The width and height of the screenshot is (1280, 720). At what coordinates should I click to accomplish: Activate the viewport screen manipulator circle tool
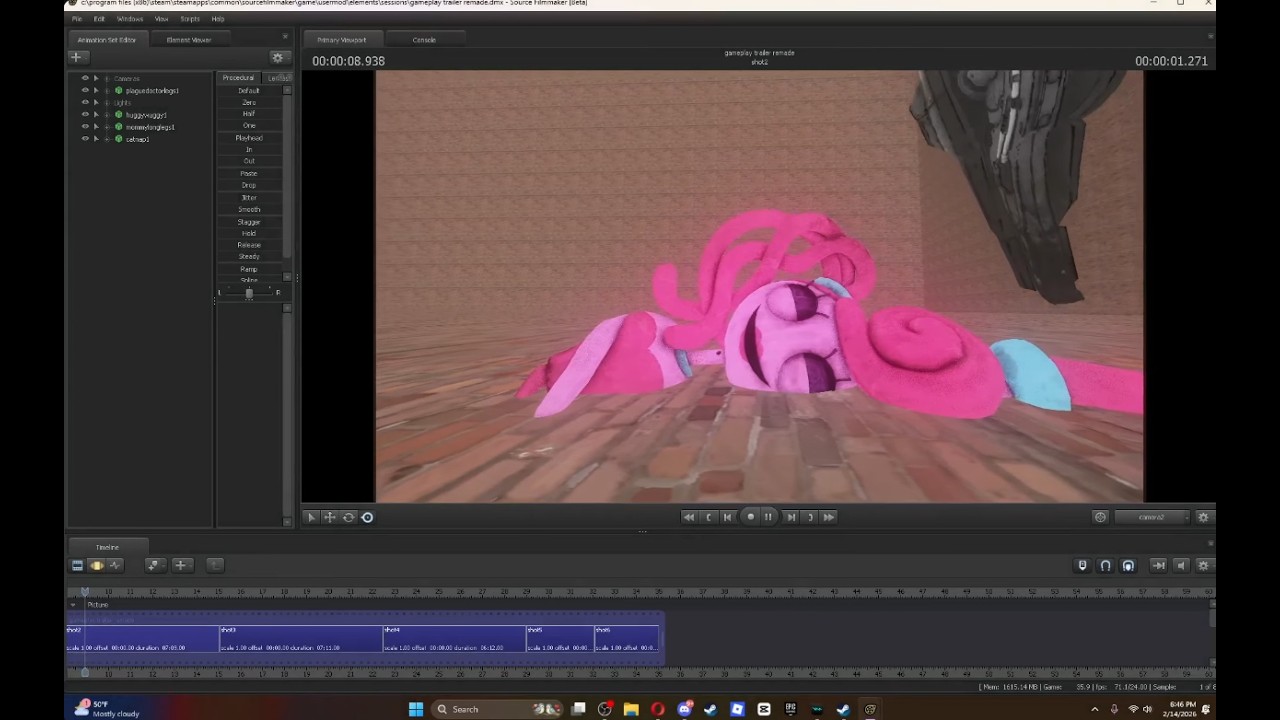point(367,517)
